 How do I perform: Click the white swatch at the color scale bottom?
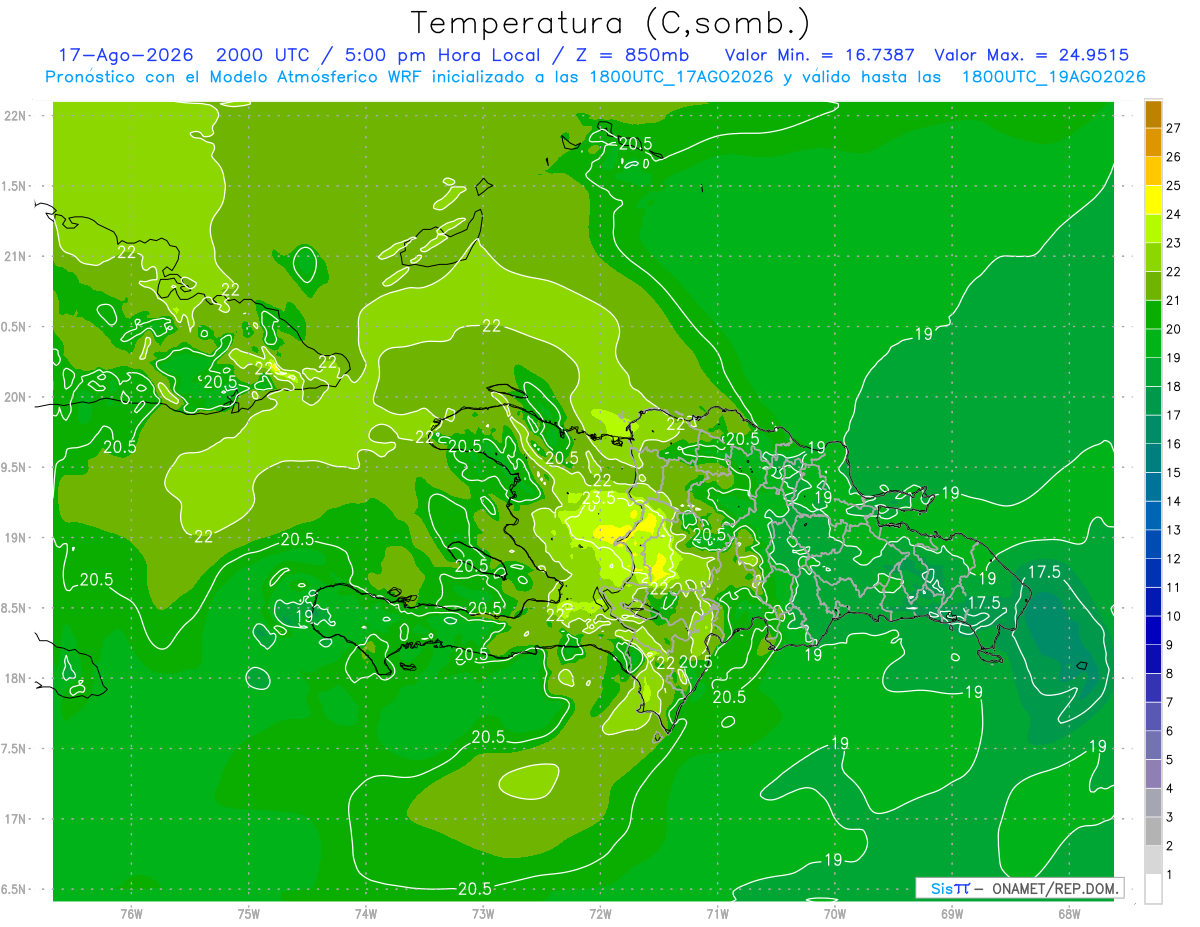(x=1153, y=889)
